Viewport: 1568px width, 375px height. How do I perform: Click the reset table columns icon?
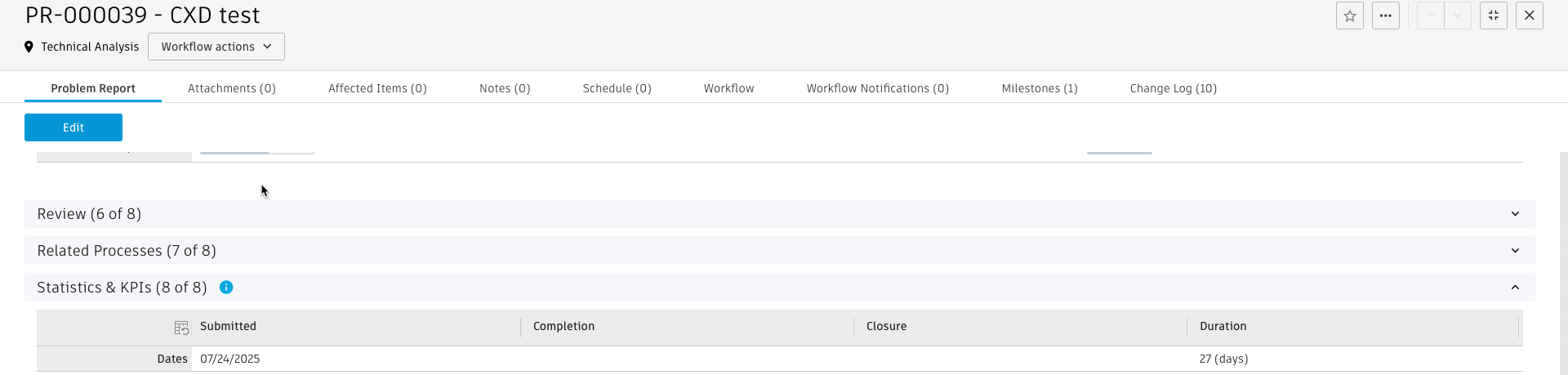[x=181, y=328]
